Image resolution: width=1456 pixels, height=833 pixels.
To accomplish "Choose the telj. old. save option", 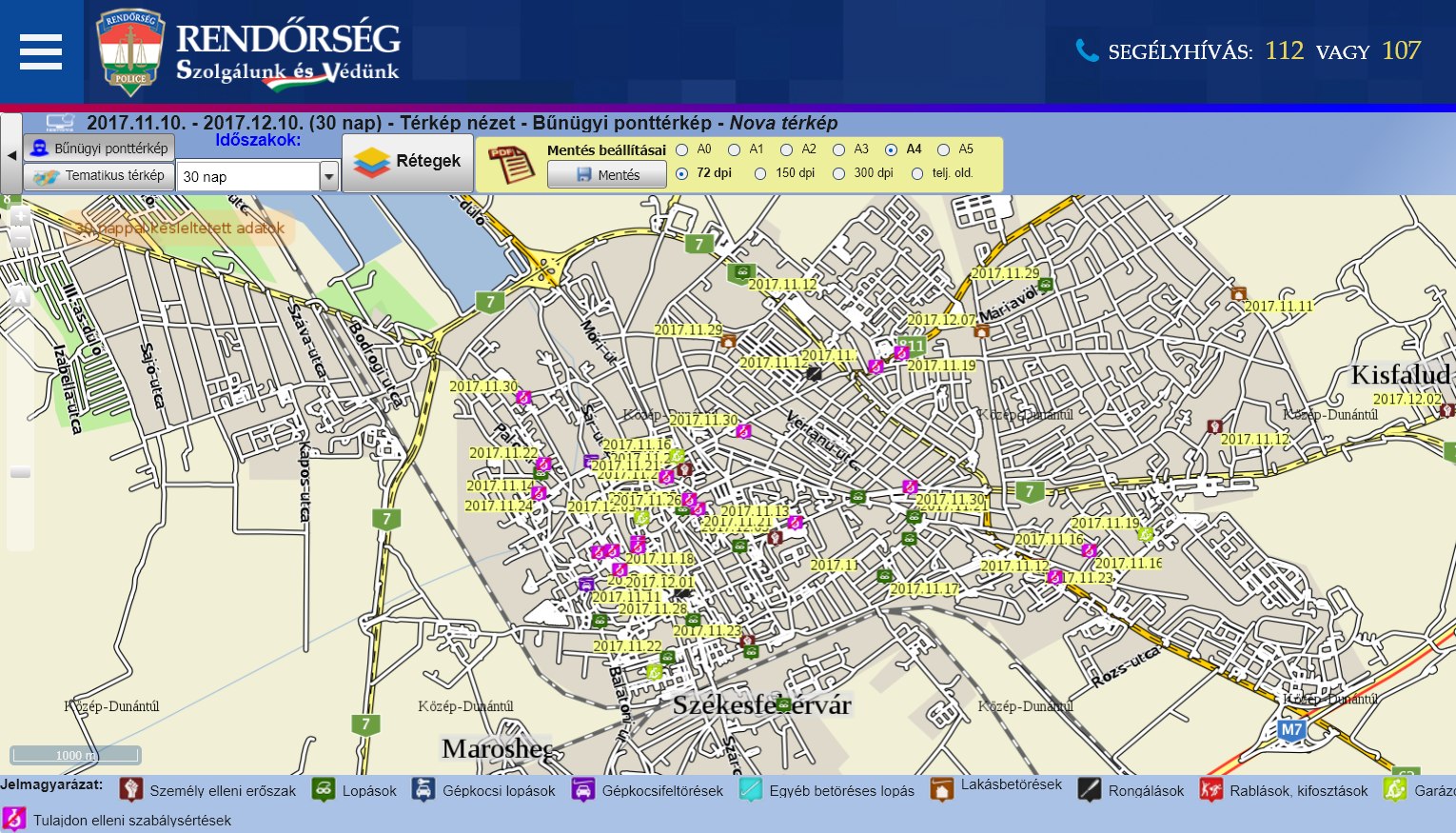I will (x=917, y=173).
